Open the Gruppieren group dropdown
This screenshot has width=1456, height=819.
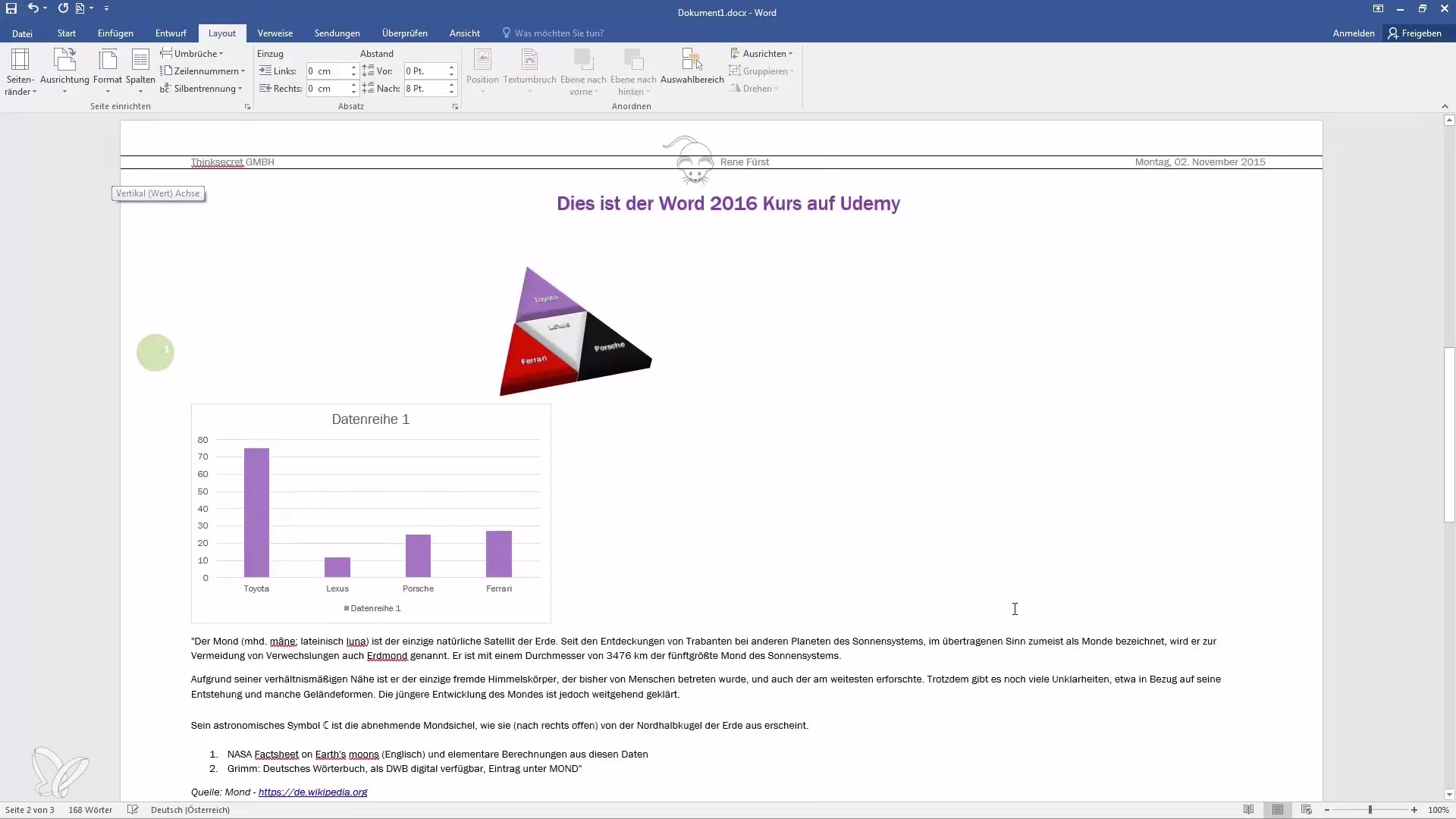click(x=761, y=71)
